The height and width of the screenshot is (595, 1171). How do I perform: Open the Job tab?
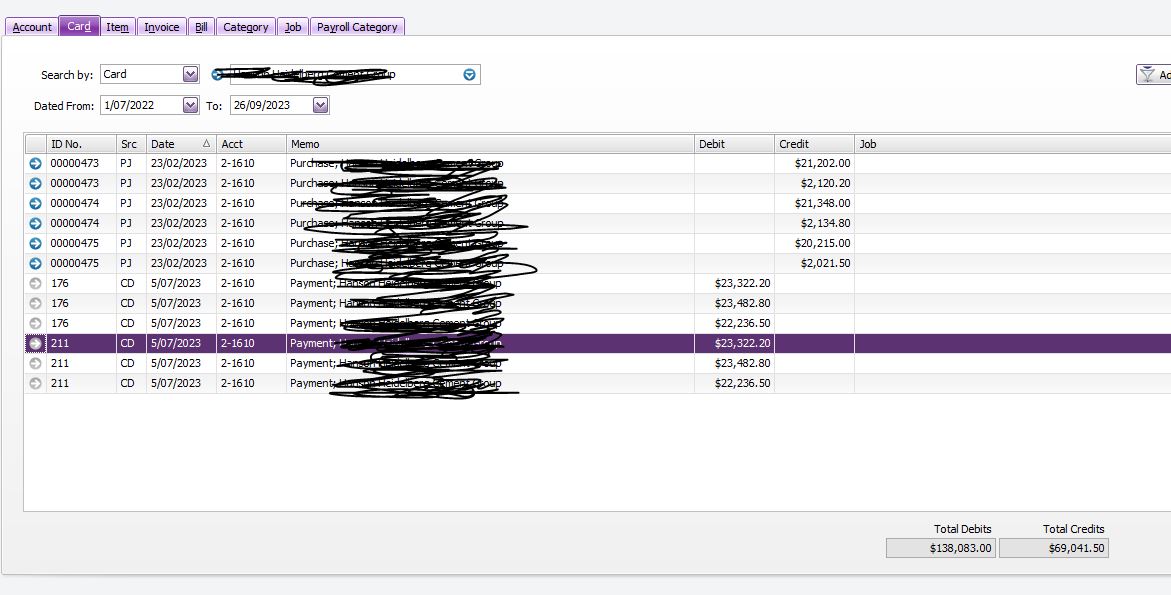(x=293, y=27)
